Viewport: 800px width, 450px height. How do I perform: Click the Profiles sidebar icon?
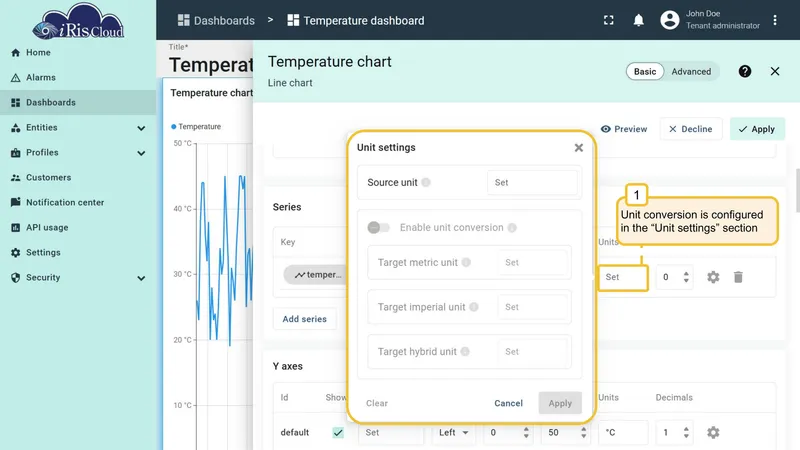(x=16, y=153)
